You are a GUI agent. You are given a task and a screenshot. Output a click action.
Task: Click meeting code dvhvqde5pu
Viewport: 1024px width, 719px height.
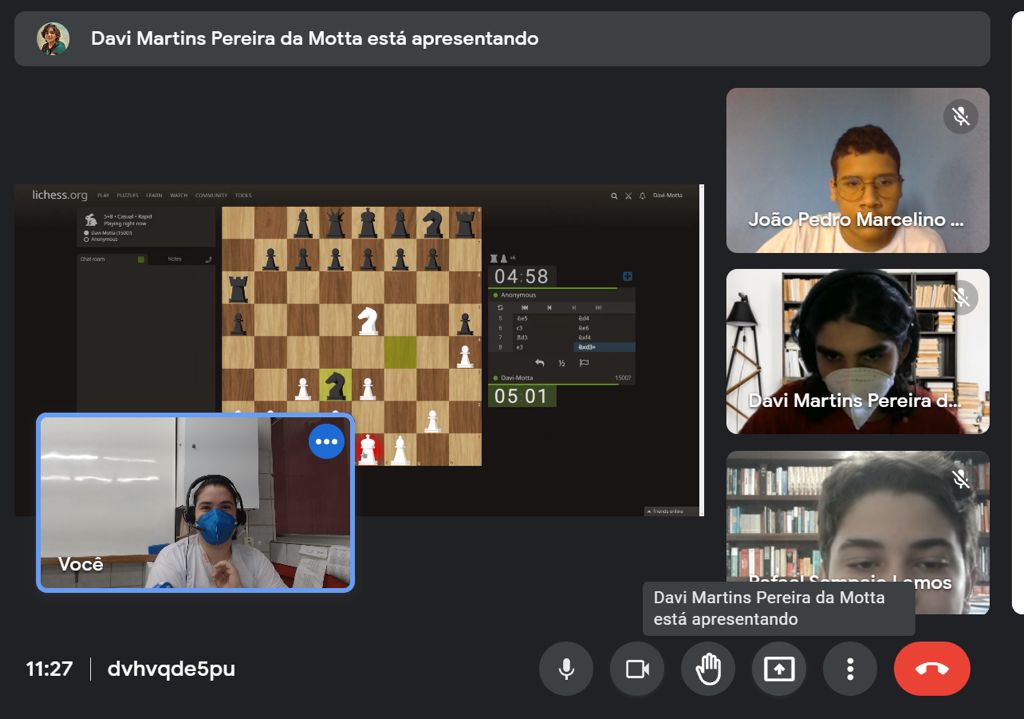(171, 669)
